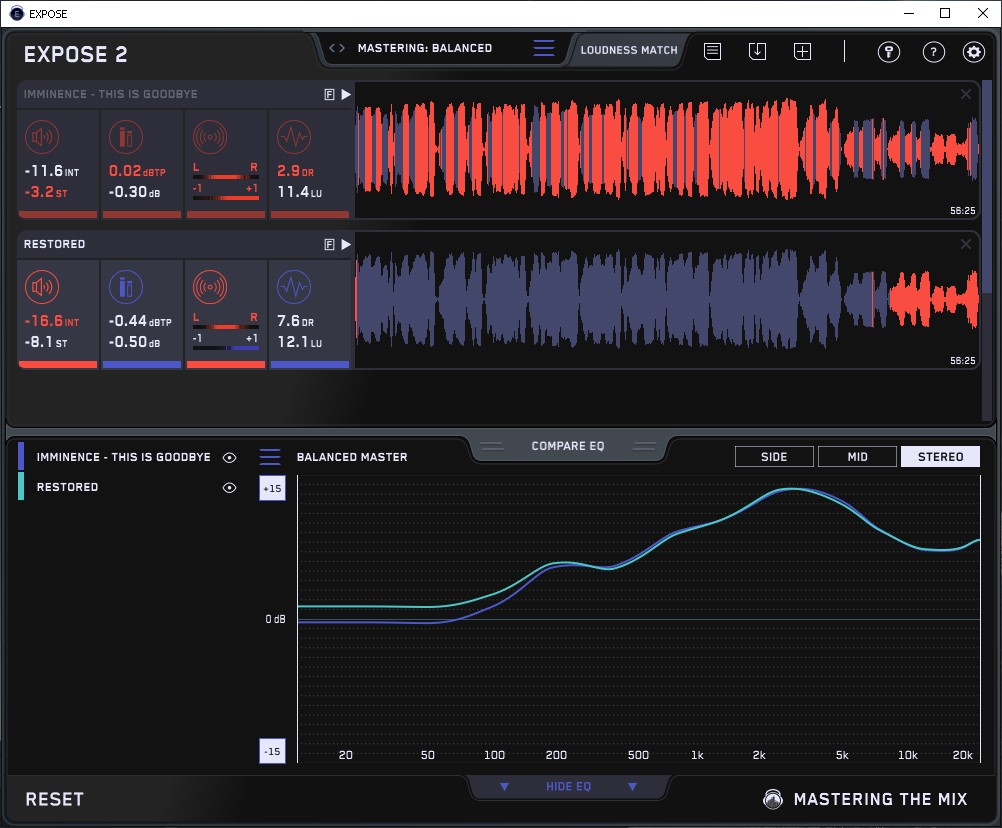Open the Balanced Master EQ reference menu
The width and height of the screenshot is (1002, 828).
[x=270, y=457]
